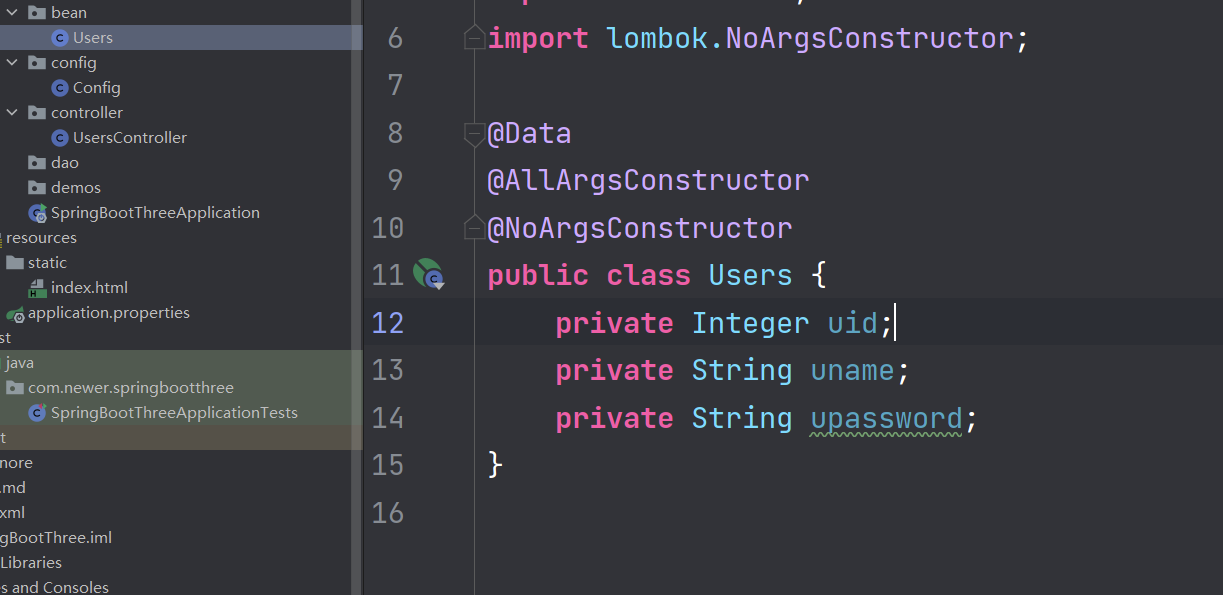
Task: Click the index.html file icon
Action: [x=38, y=288]
